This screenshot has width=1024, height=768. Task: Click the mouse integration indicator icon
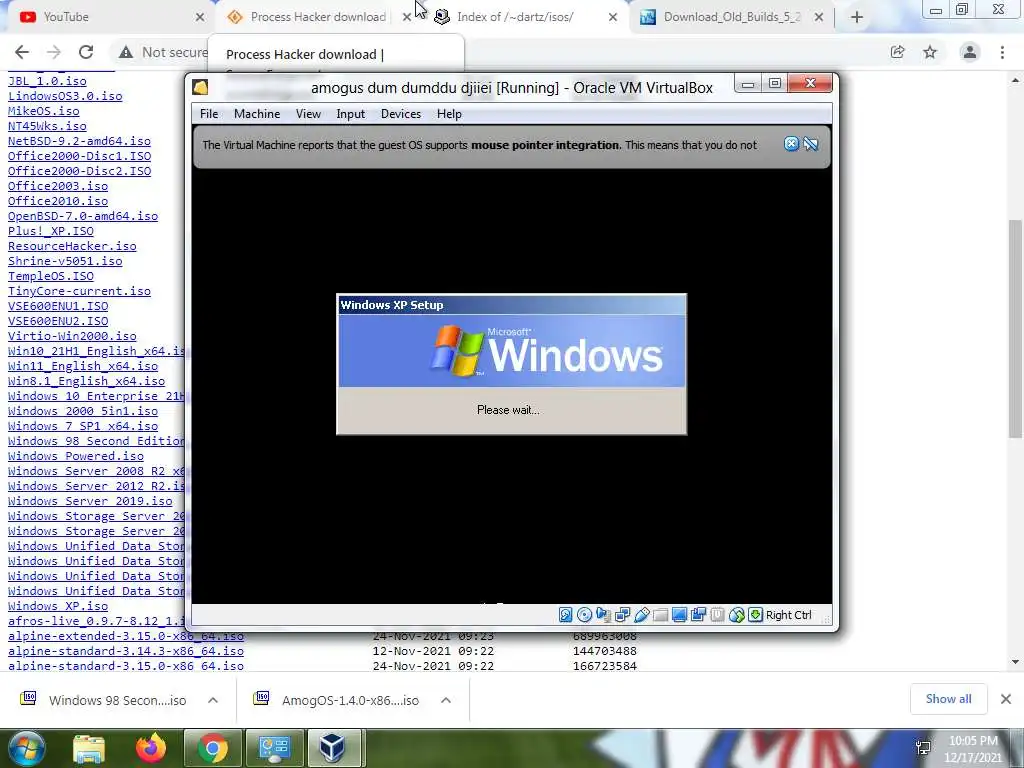(x=736, y=615)
